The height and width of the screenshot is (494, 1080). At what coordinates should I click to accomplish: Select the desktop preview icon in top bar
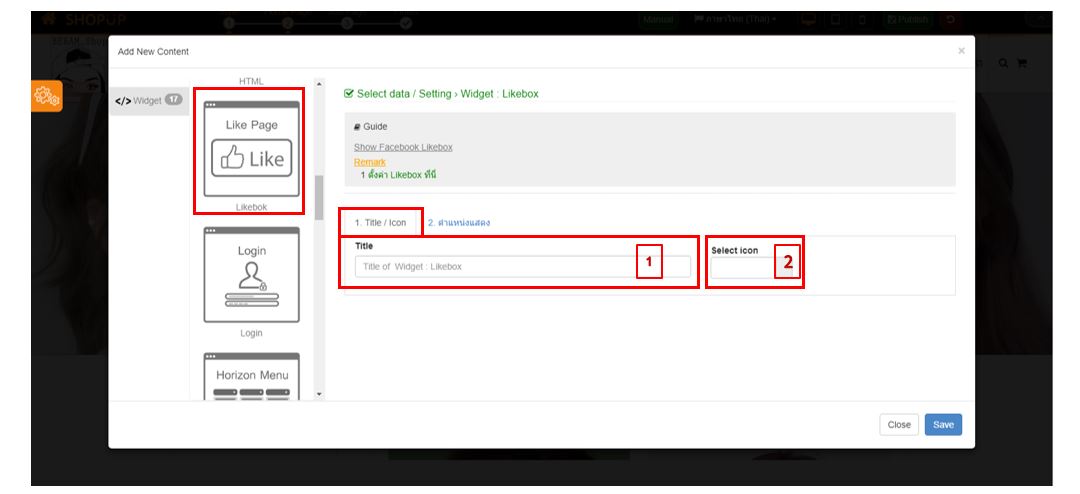[809, 20]
